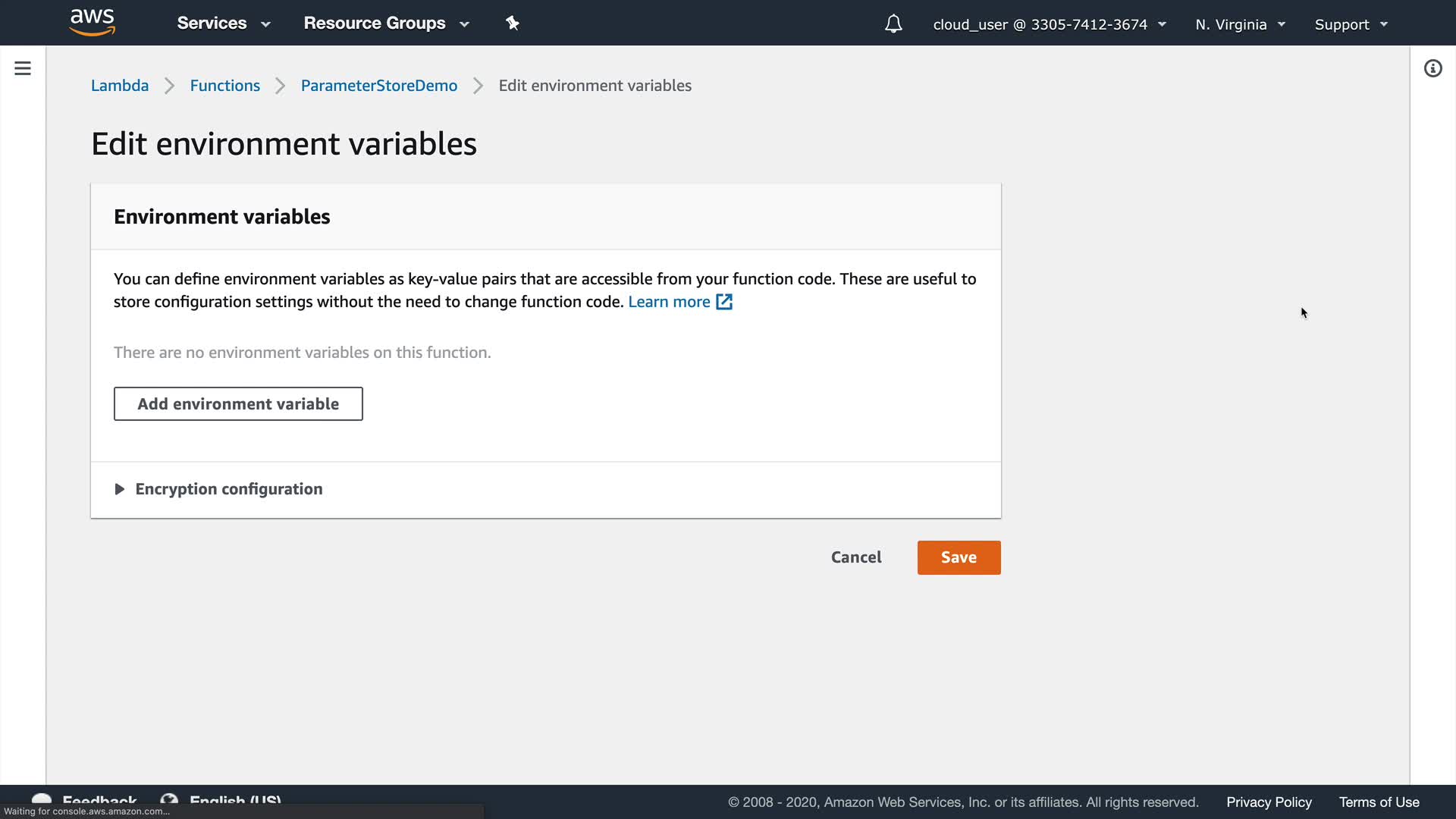This screenshot has height=819, width=1456.
Task: Open the hamburger side navigation menu
Action: click(23, 68)
